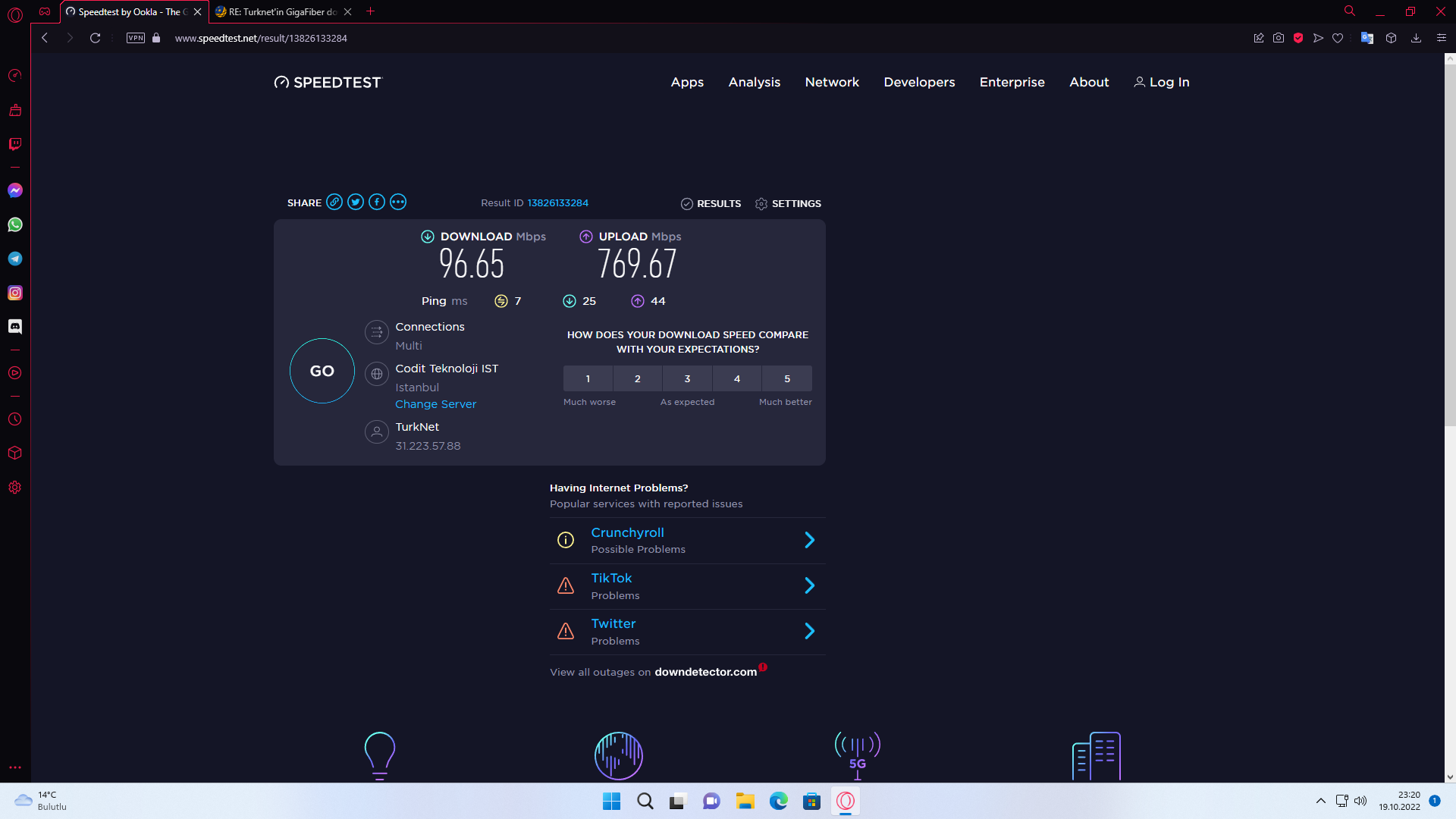Open clock and date 23:20 in tray
The image size is (1456, 819).
[1399, 801]
